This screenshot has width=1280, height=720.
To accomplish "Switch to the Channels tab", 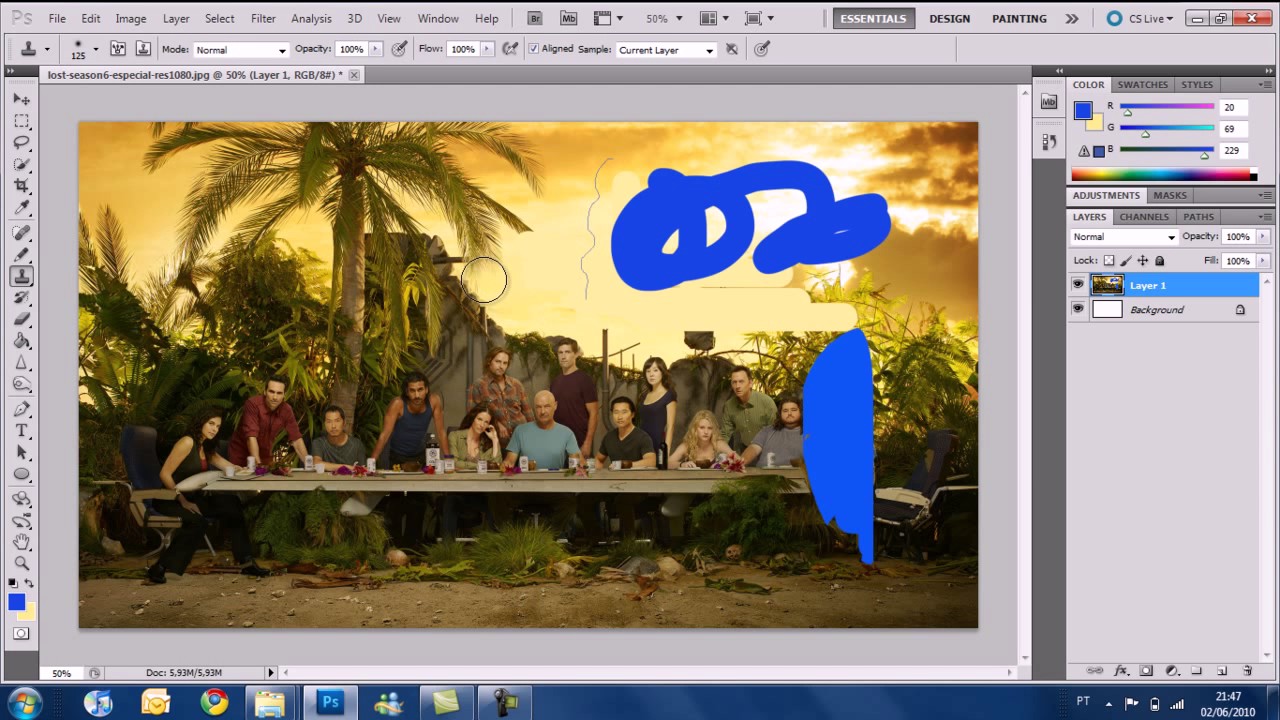I will click(1144, 217).
